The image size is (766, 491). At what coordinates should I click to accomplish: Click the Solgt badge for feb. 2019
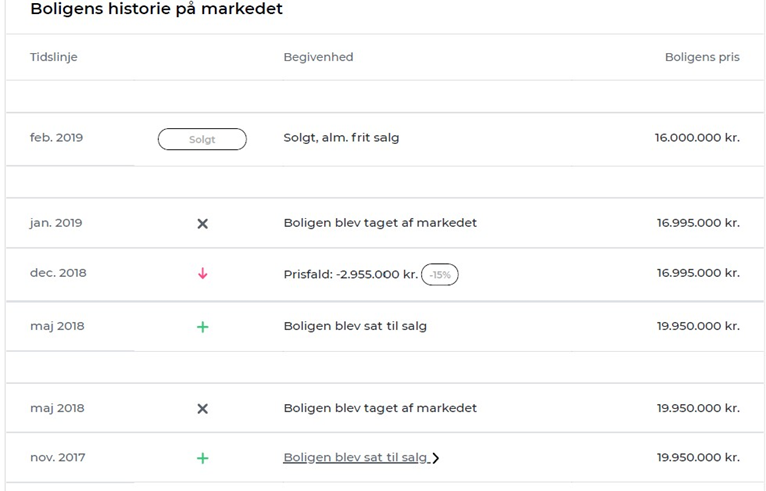(202, 139)
